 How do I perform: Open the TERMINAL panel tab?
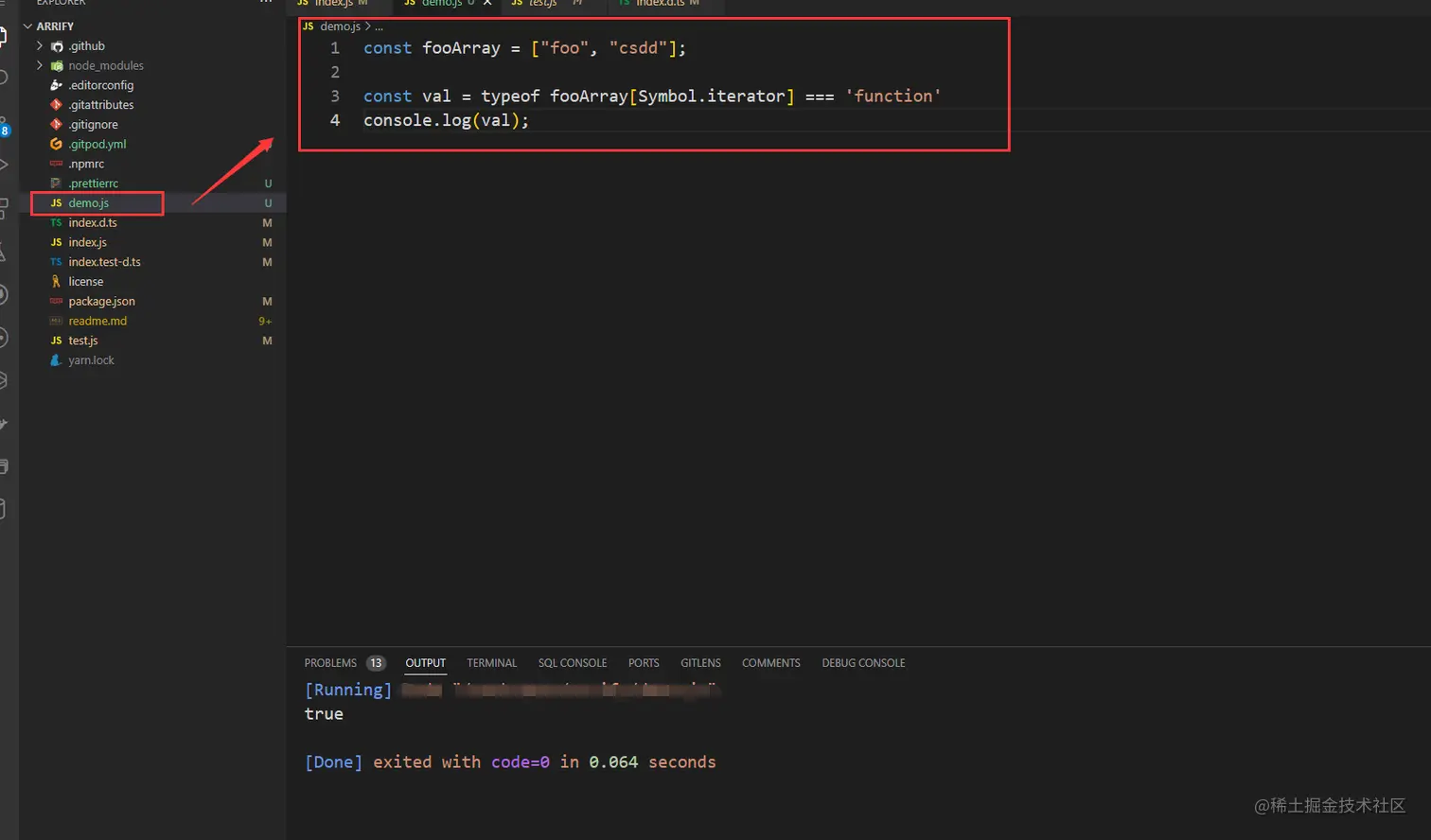tap(492, 663)
